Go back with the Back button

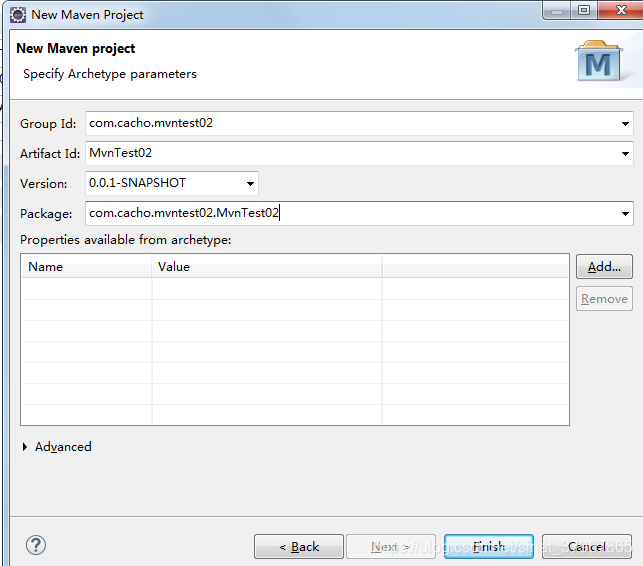(x=299, y=546)
